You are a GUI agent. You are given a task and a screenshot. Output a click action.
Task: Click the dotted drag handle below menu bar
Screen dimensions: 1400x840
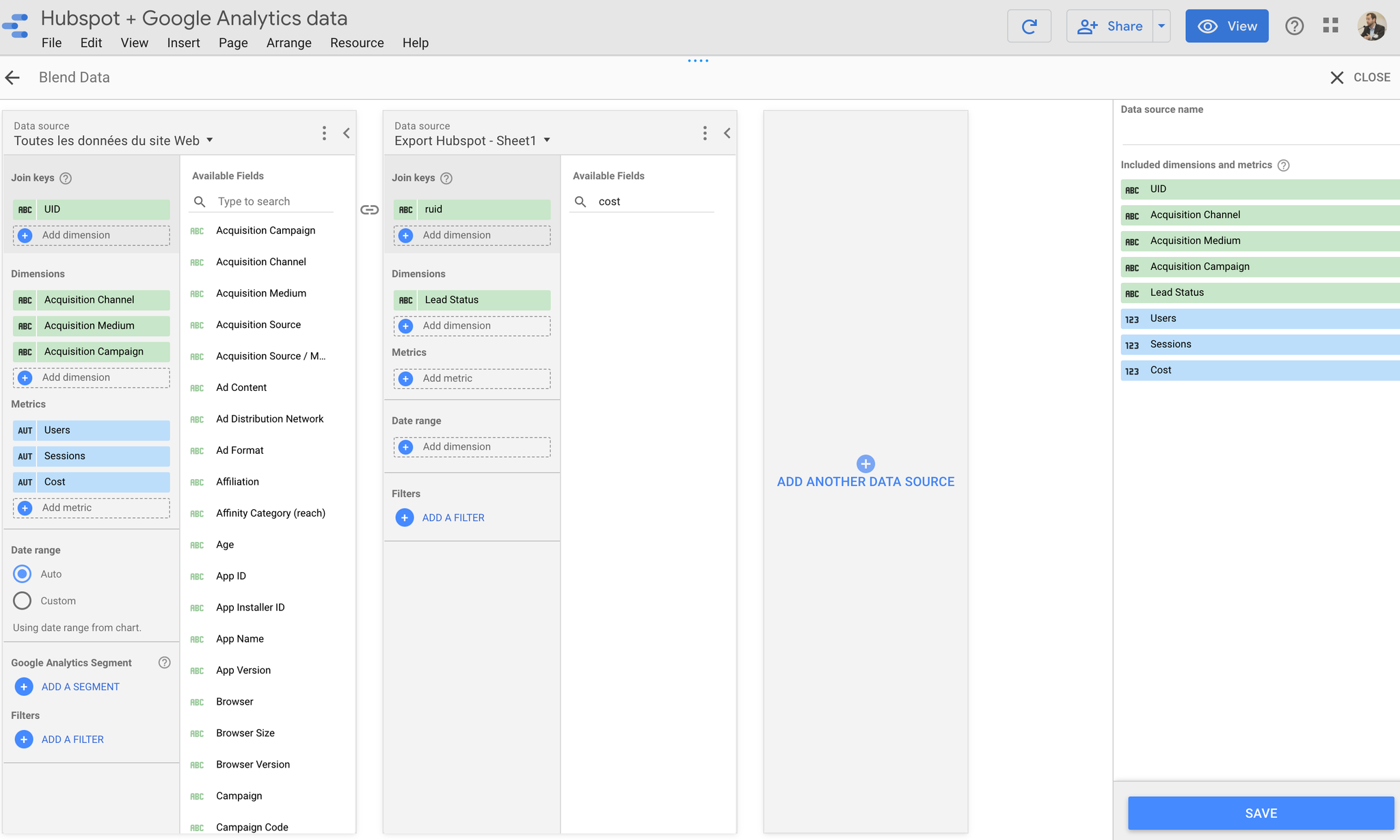coord(698,61)
